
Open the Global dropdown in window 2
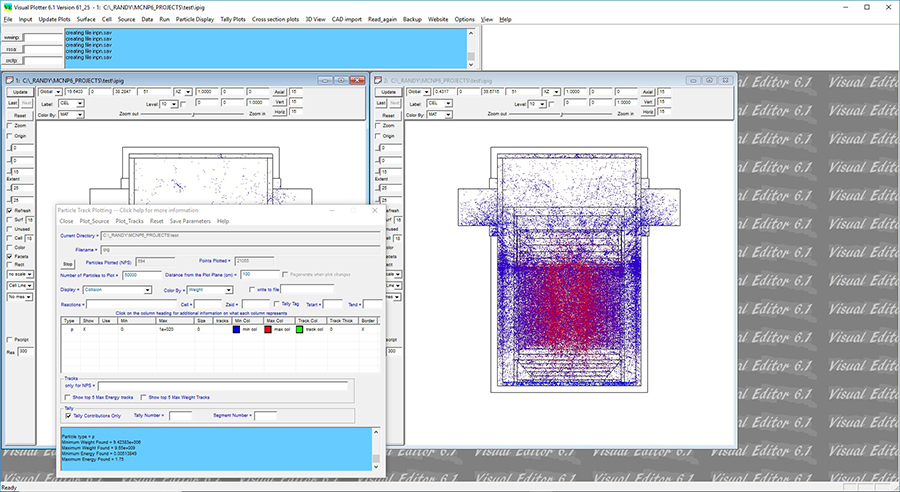pos(419,92)
